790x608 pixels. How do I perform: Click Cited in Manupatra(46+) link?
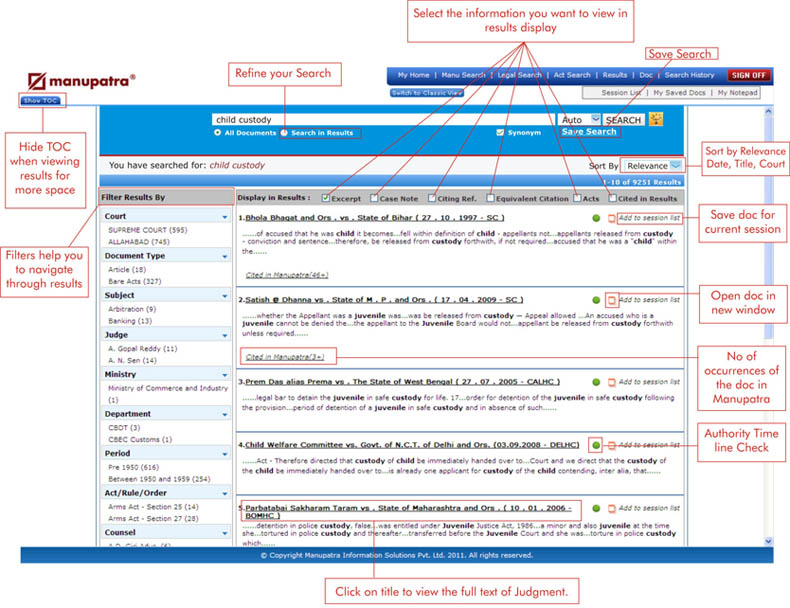point(287,275)
